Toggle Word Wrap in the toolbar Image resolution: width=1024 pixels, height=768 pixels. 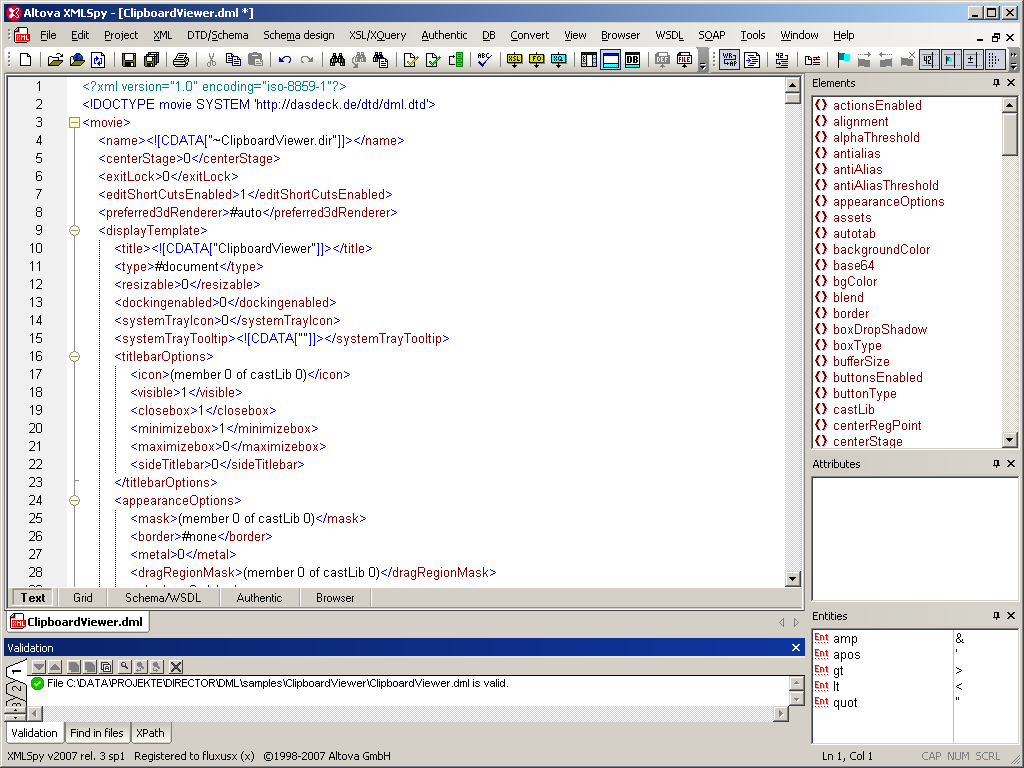pyautogui.click(x=729, y=60)
